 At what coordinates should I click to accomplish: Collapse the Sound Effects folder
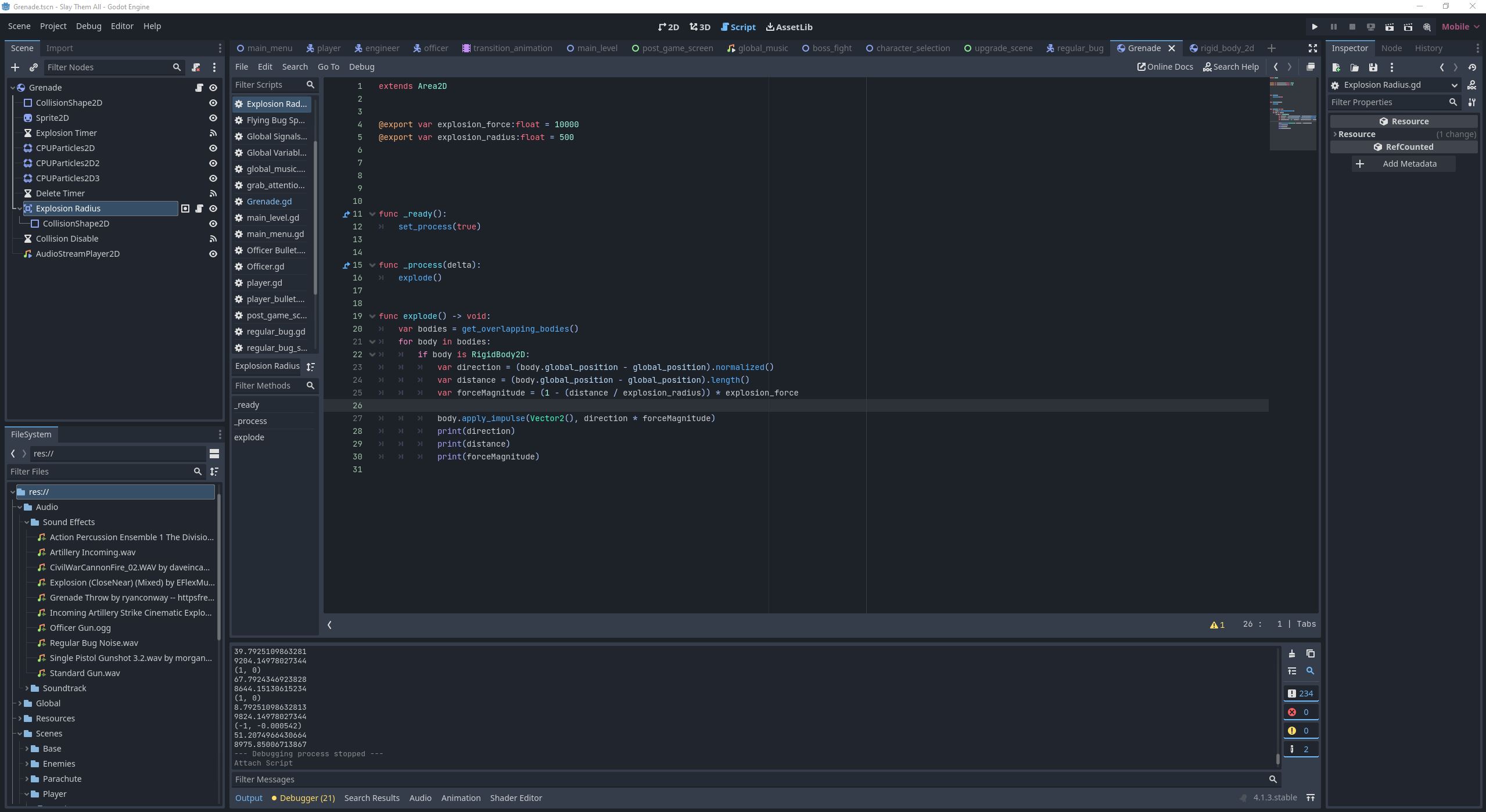[27, 522]
